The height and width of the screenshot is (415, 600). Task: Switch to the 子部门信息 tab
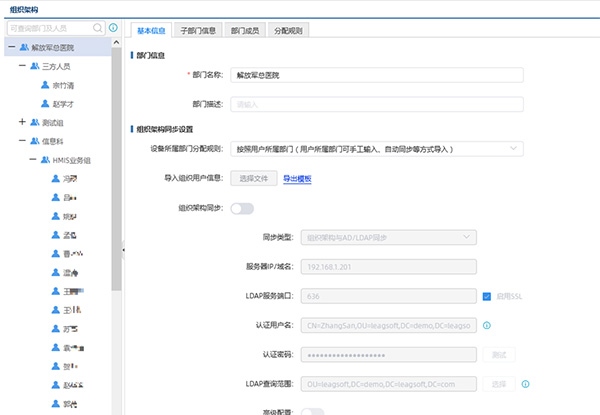click(x=198, y=31)
